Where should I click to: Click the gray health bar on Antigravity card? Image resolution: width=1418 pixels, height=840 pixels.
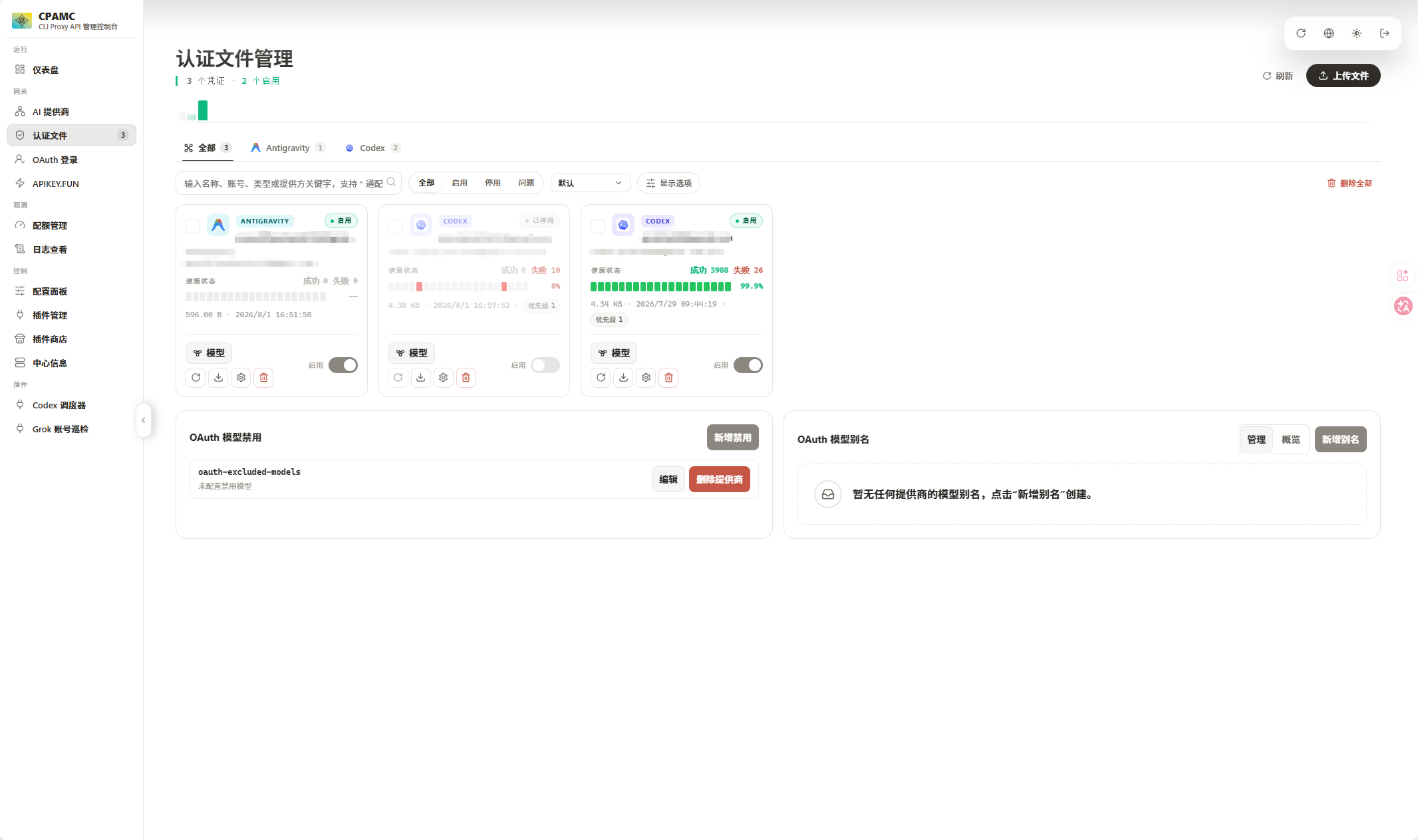point(256,297)
